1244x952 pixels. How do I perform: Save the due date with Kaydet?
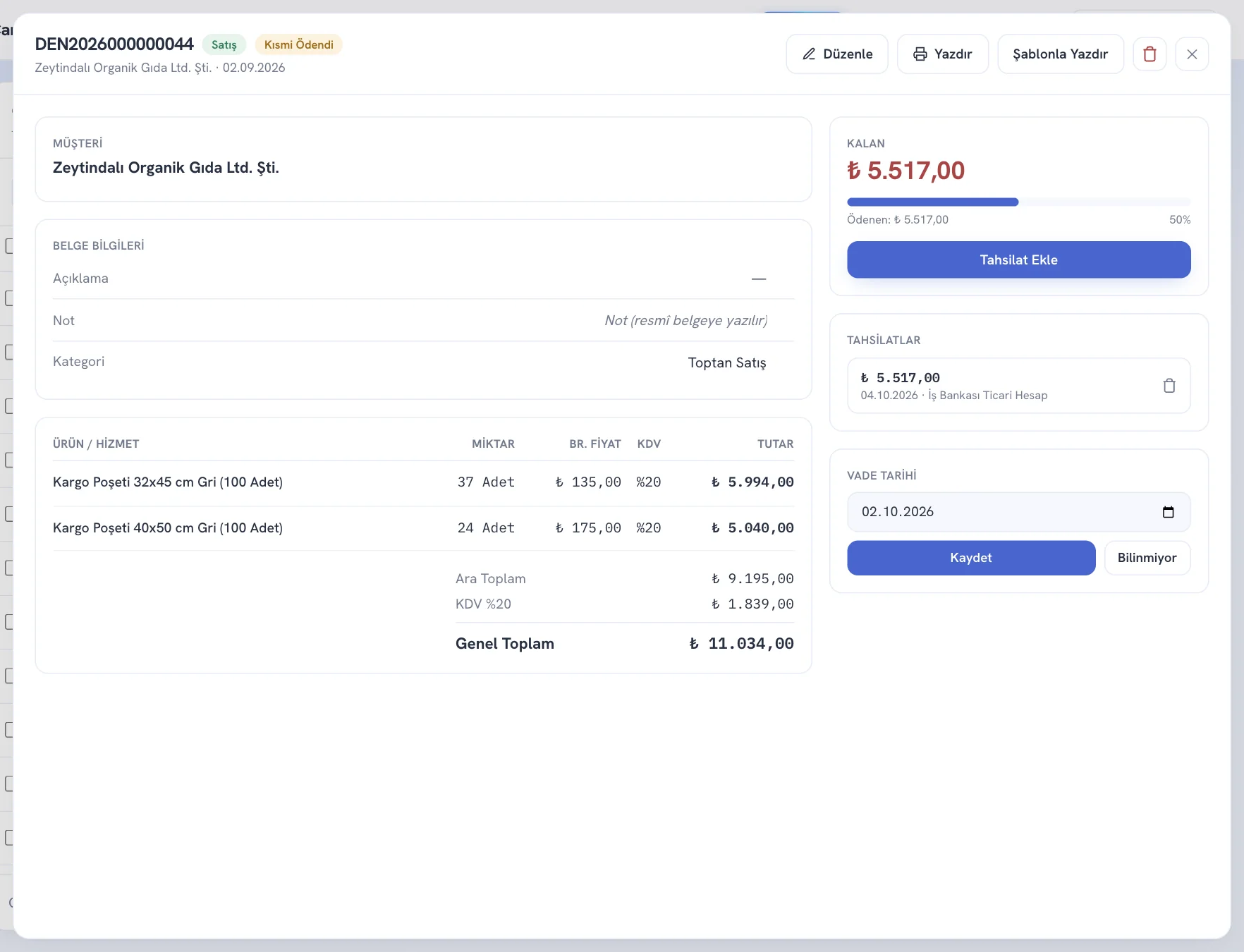pos(971,558)
